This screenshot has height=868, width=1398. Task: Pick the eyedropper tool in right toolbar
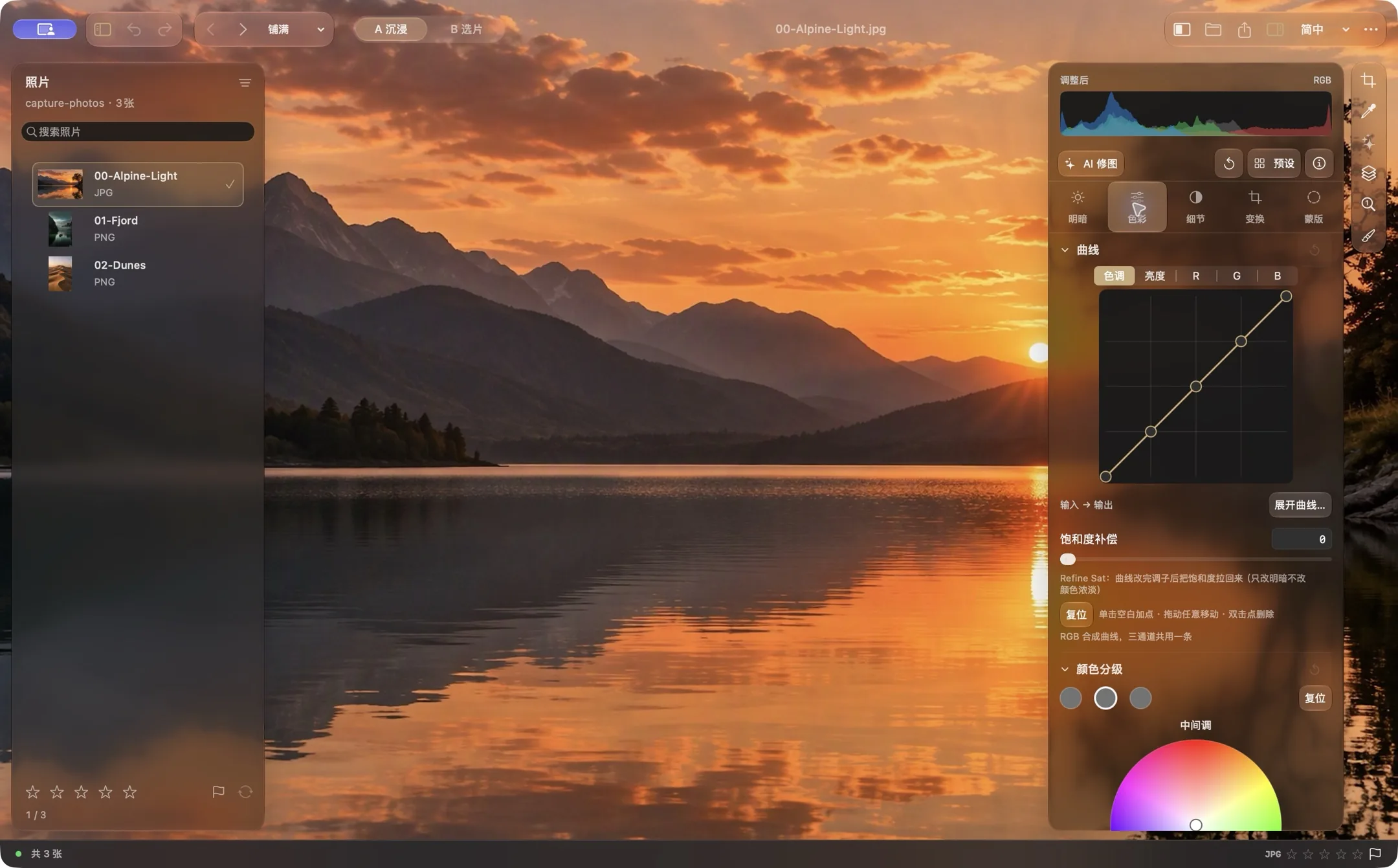pos(1368,111)
